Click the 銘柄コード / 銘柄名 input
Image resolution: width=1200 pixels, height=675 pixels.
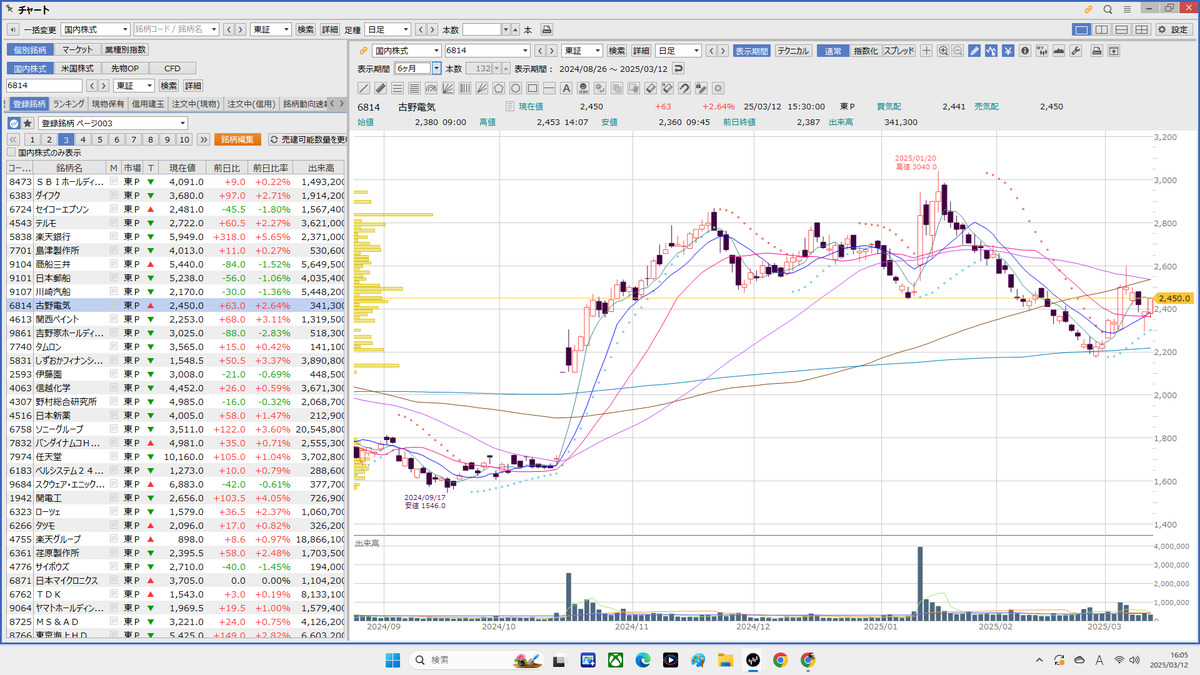click(x=175, y=30)
